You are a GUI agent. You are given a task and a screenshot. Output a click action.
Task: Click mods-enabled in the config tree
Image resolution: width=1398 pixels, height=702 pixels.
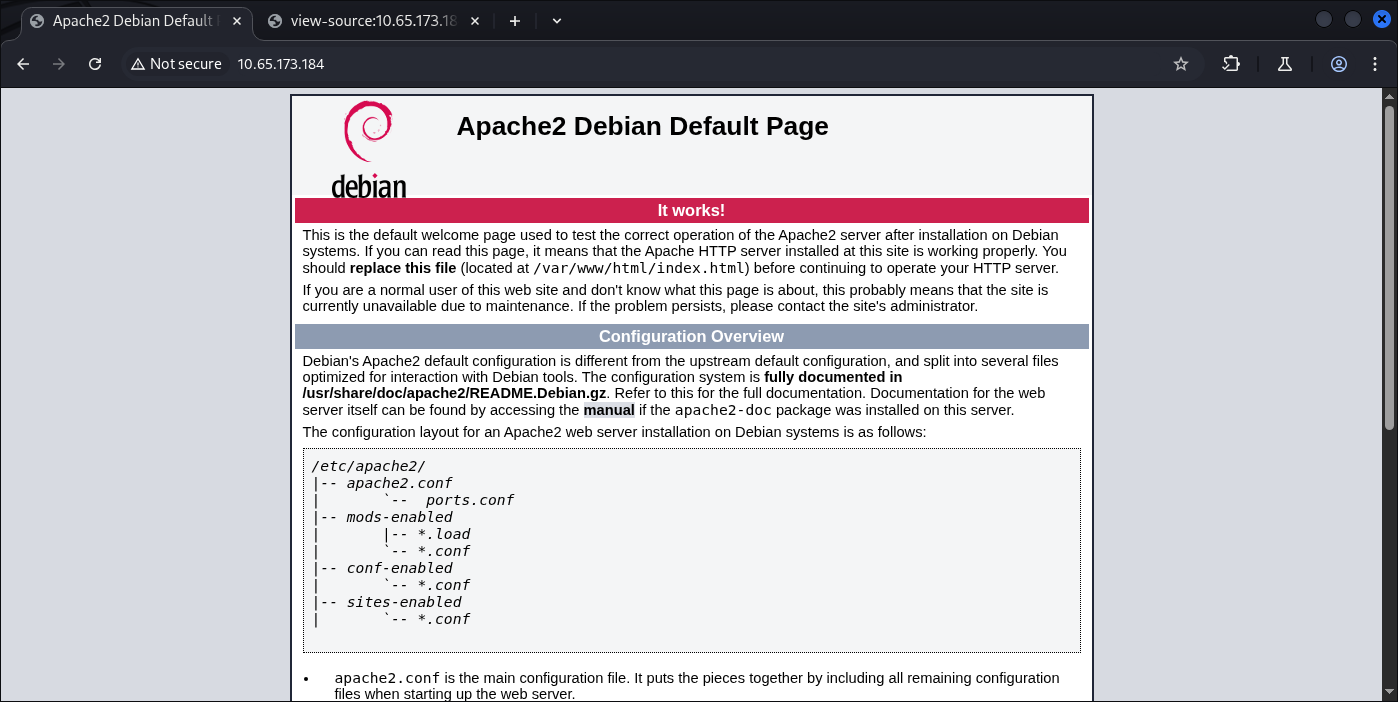pos(399,517)
